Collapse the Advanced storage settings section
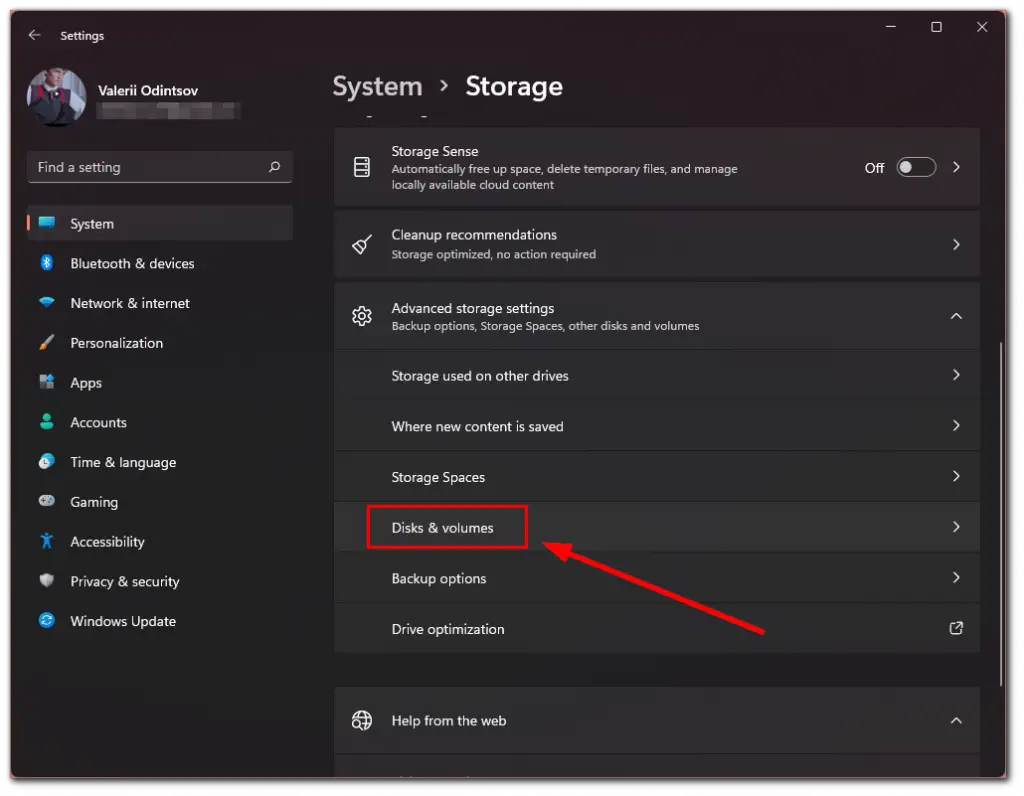 tap(956, 316)
